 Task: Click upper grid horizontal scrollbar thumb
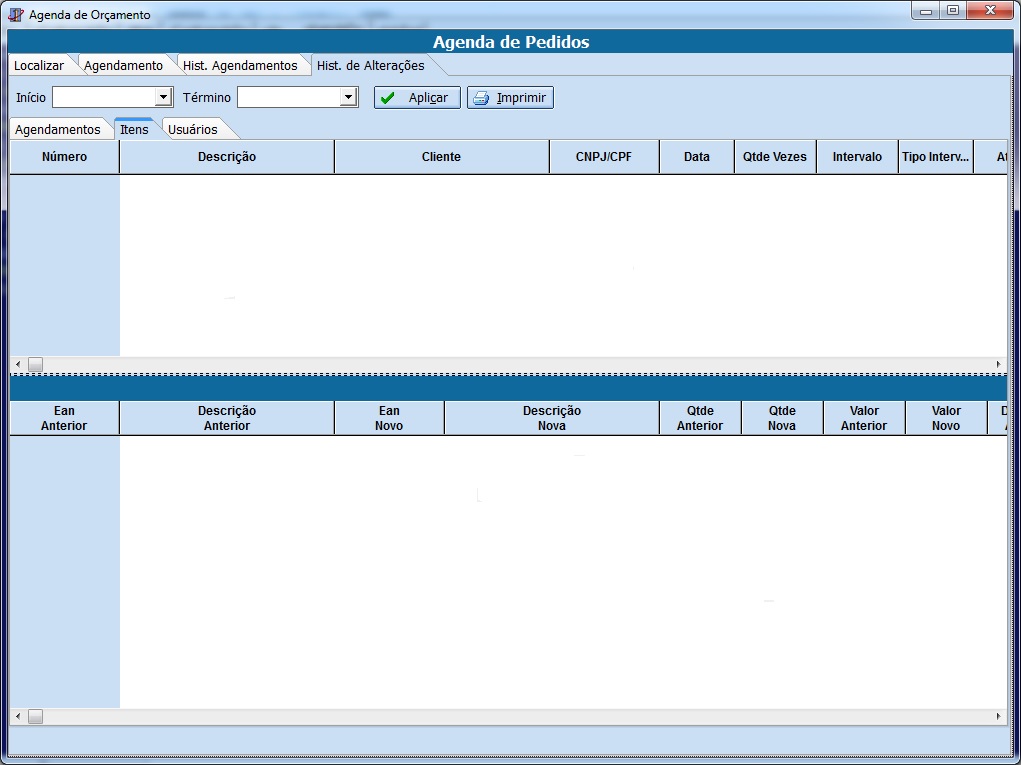coord(35,365)
